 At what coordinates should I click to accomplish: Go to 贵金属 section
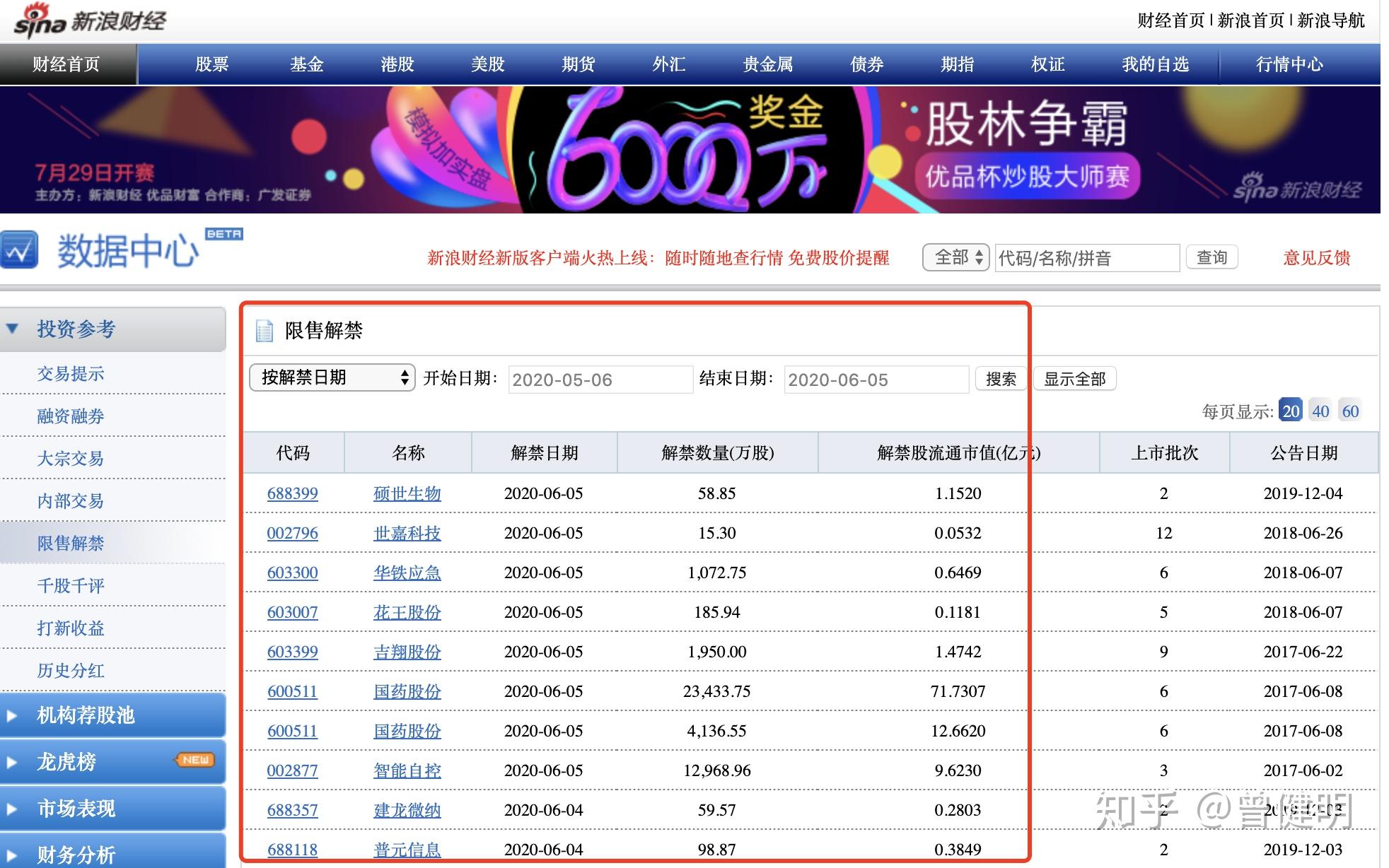click(x=768, y=64)
